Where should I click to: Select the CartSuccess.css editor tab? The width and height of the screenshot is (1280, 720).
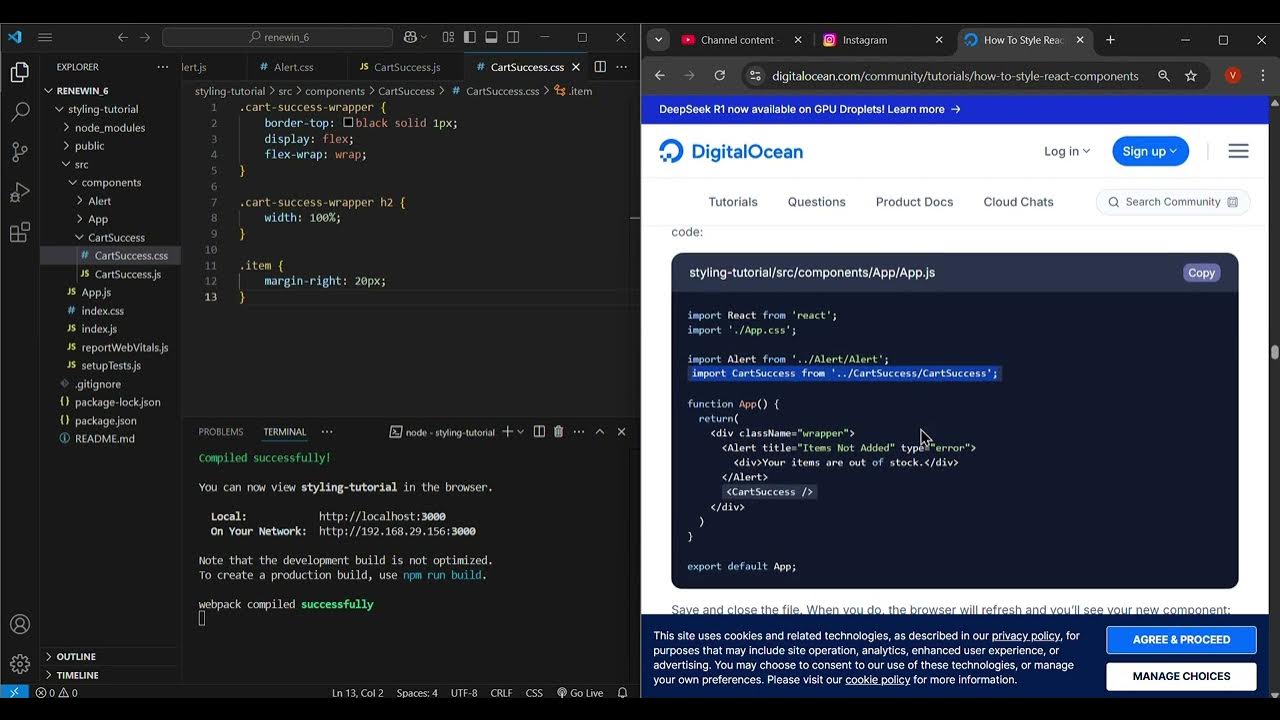[527, 67]
